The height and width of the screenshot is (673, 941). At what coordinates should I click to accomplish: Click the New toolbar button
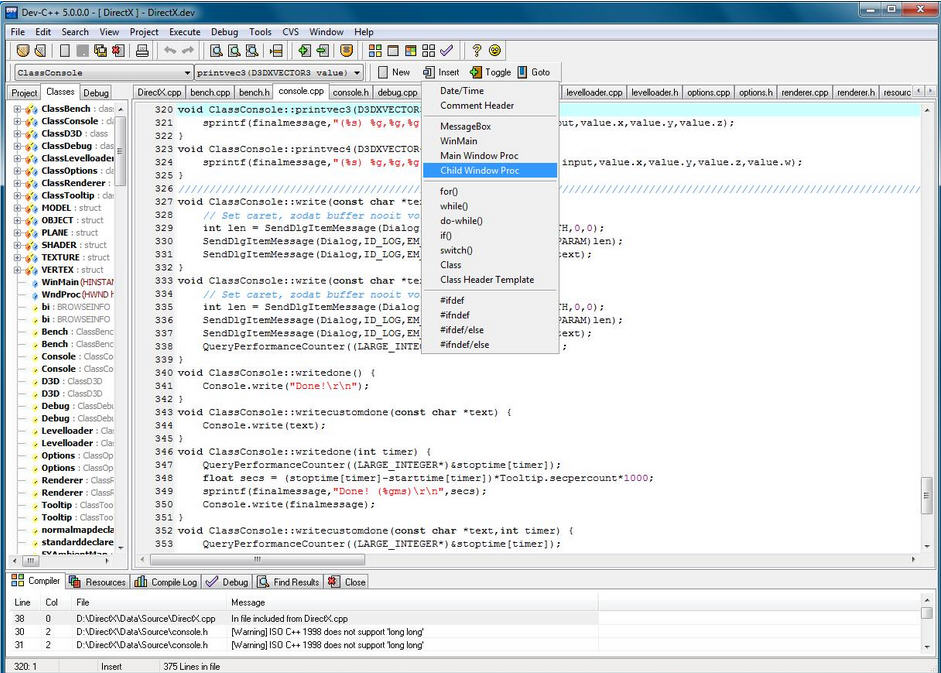[392, 72]
